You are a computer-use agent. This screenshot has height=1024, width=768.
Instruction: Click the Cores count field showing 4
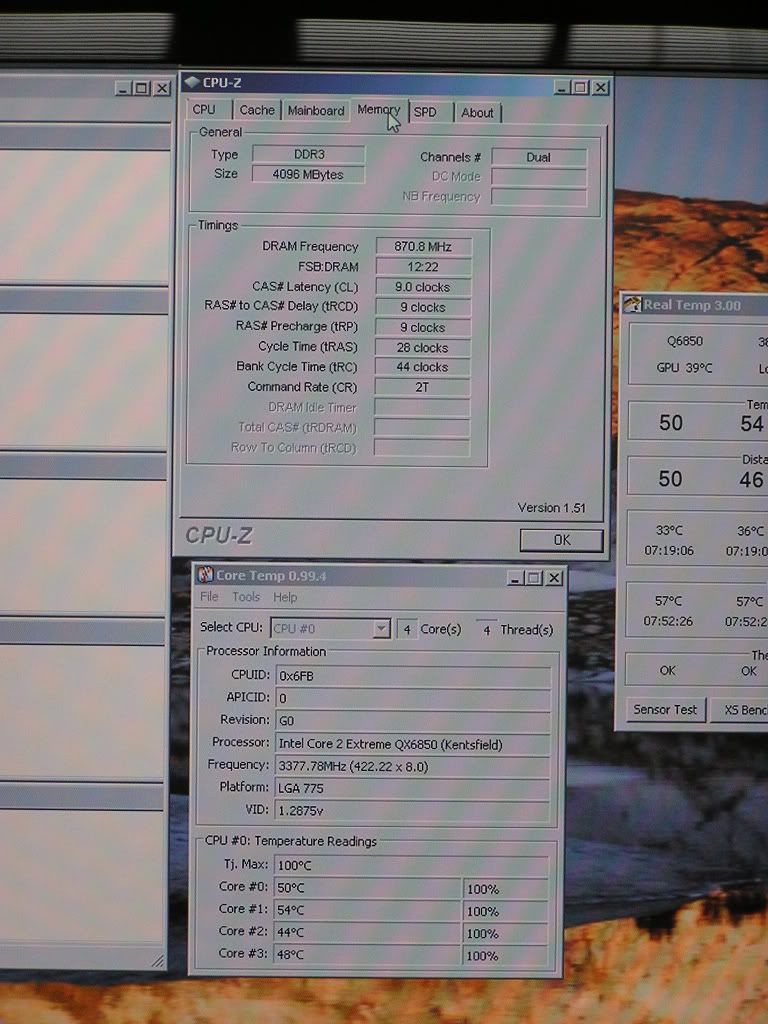[x=407, y=630]
